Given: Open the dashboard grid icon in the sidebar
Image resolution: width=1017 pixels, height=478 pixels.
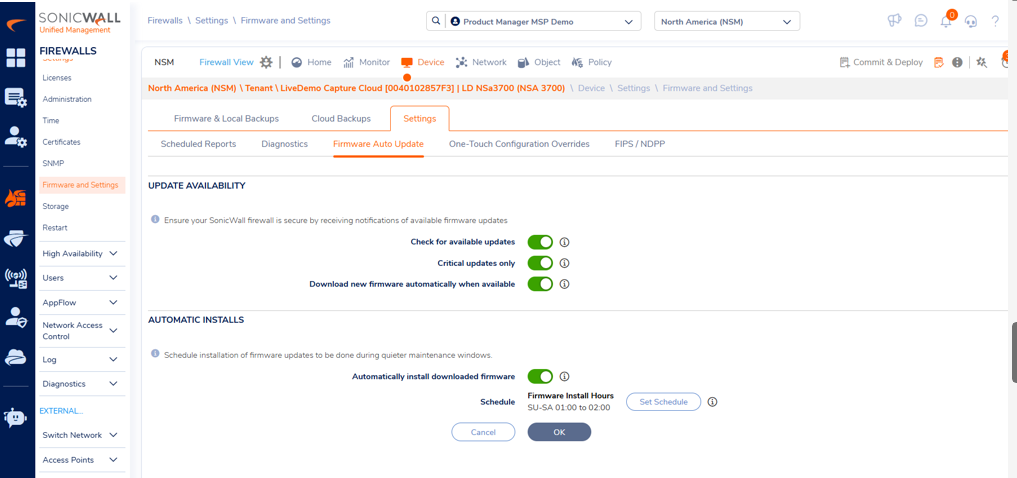Looking at the screenshot, I should (16, 57).
